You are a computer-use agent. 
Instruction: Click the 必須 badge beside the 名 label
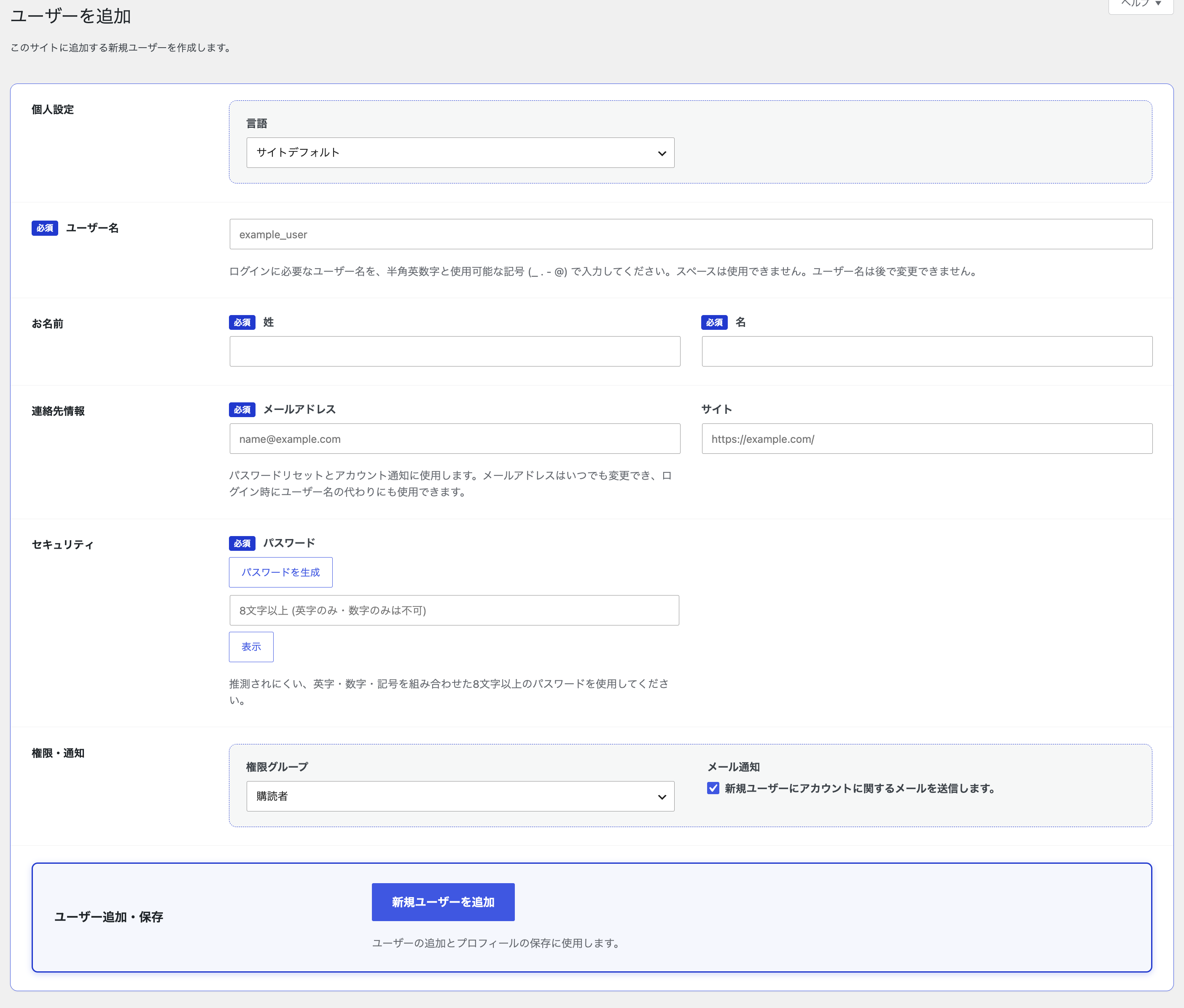tap(715, 322)
